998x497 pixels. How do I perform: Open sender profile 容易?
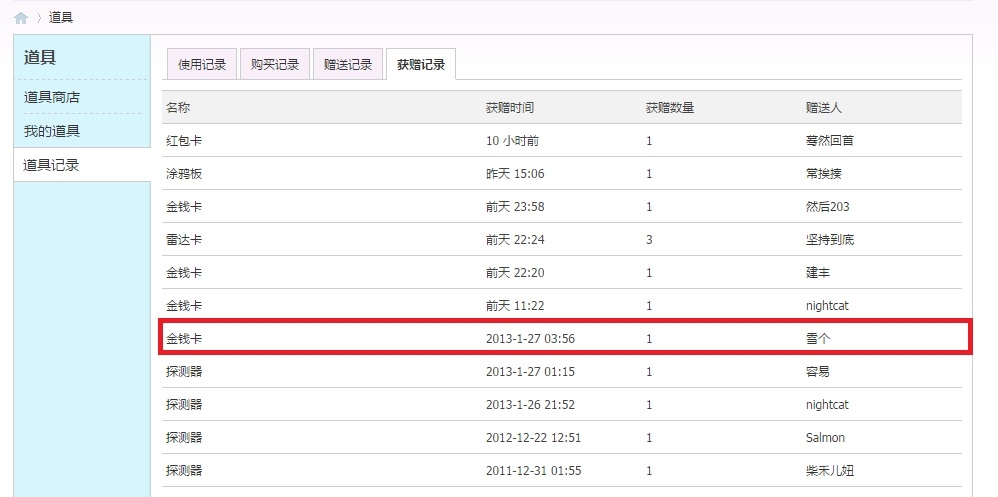coord(817,372)
